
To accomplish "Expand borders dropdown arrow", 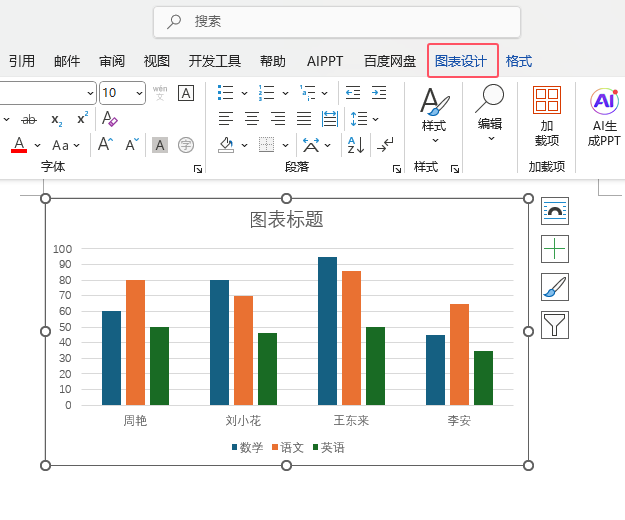I will coord(285,145).
